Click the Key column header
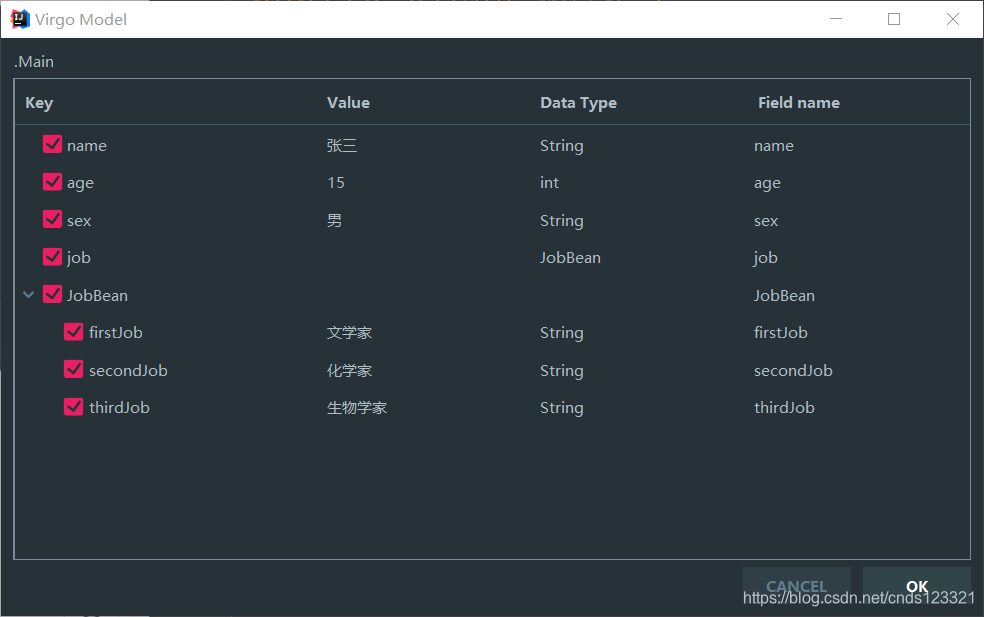The image size is (984, 617). [x=39, y=102]
